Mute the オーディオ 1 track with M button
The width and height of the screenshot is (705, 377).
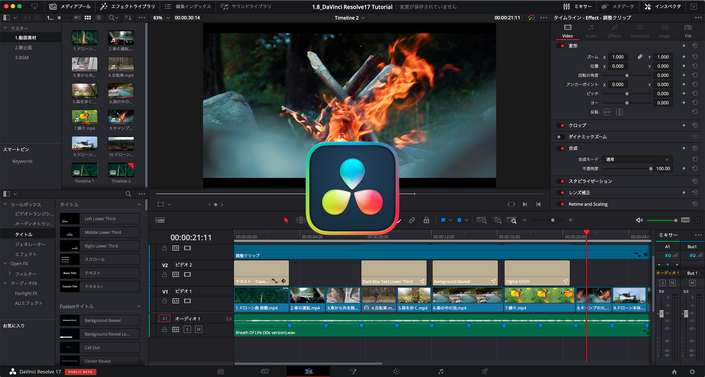click(198, 329)
